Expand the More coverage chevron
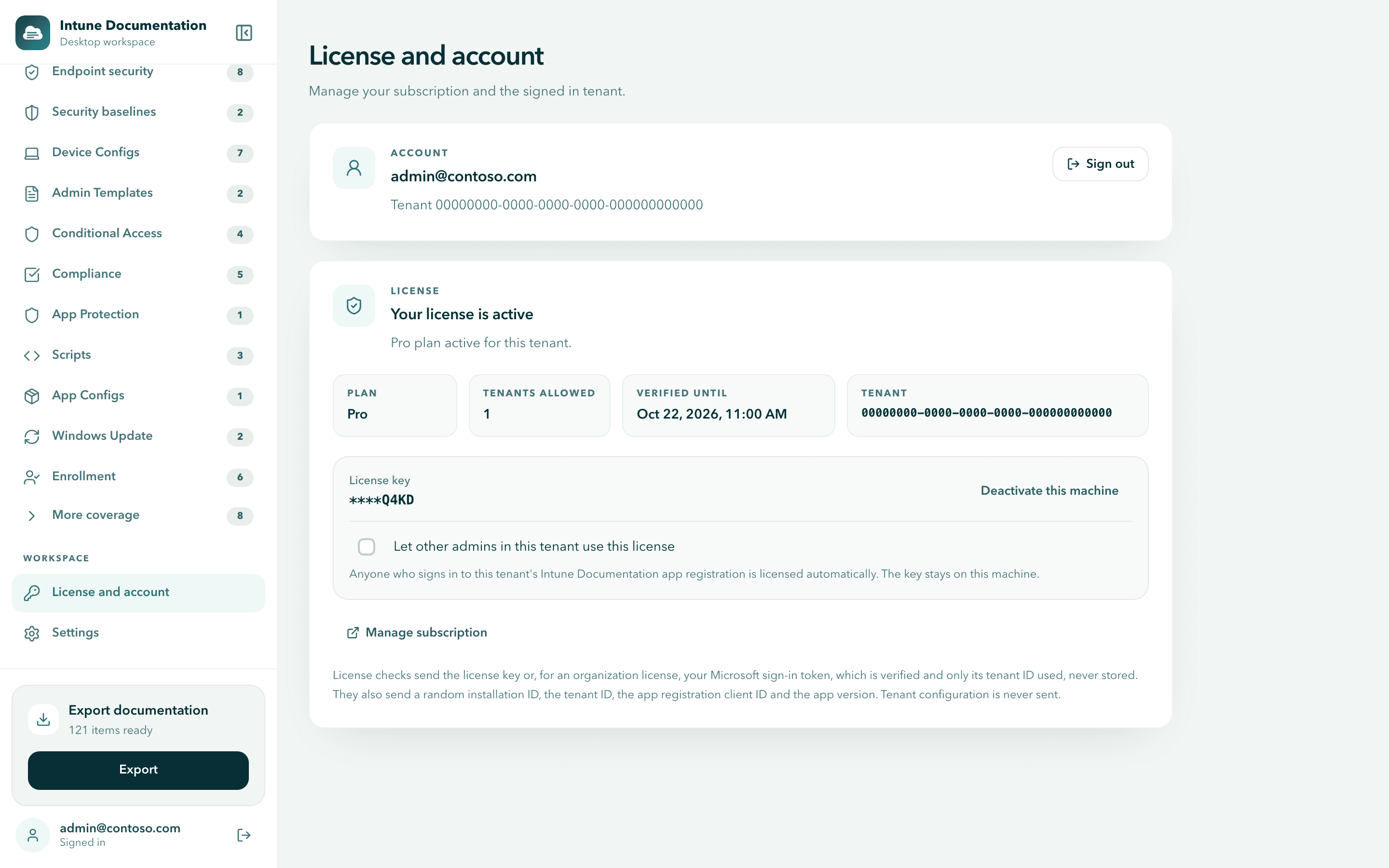Viewport: 1389px width, 868px height. (x=32, y=515)
